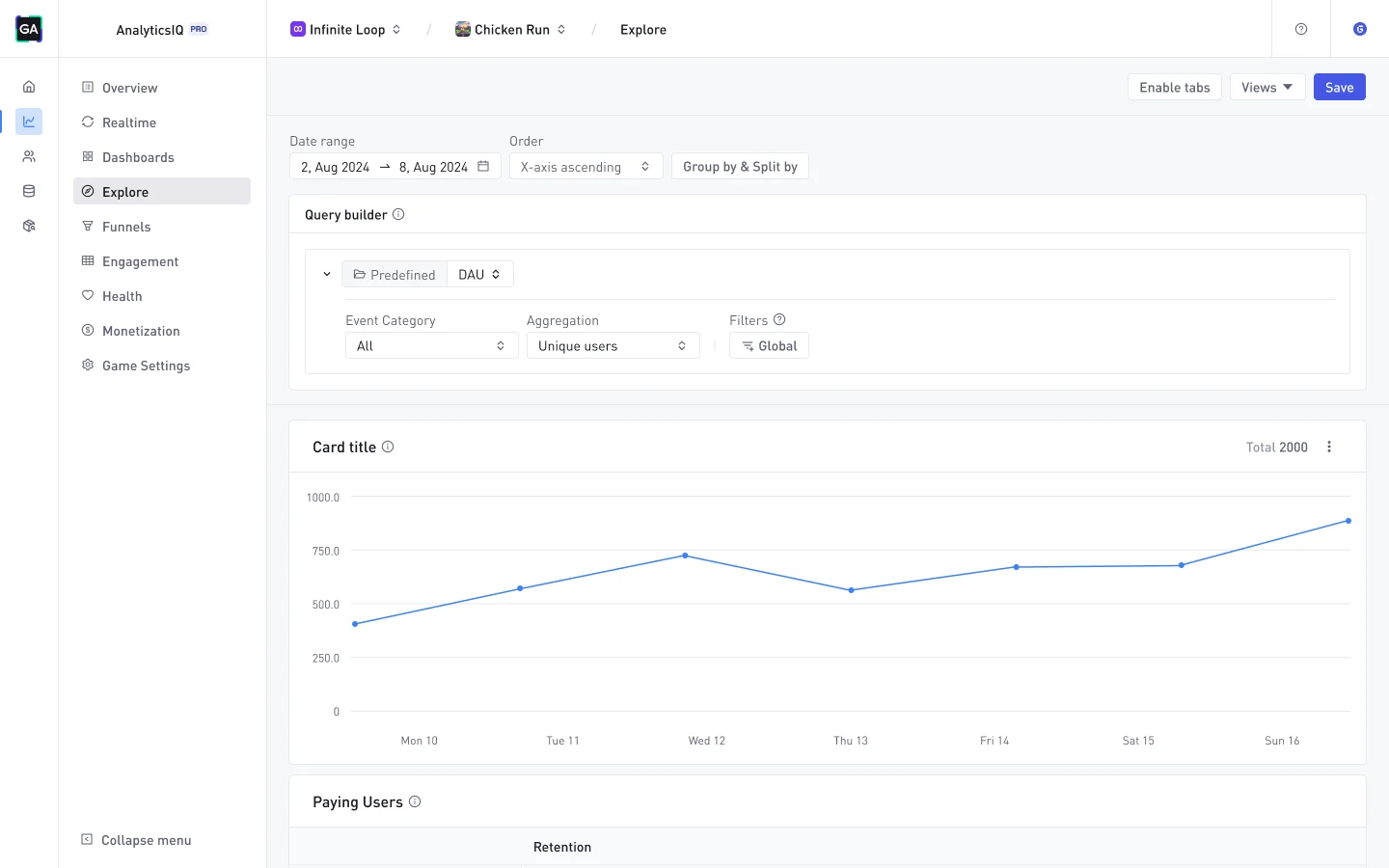Click the help question mark icon in the header

[x=1301, y=29]
